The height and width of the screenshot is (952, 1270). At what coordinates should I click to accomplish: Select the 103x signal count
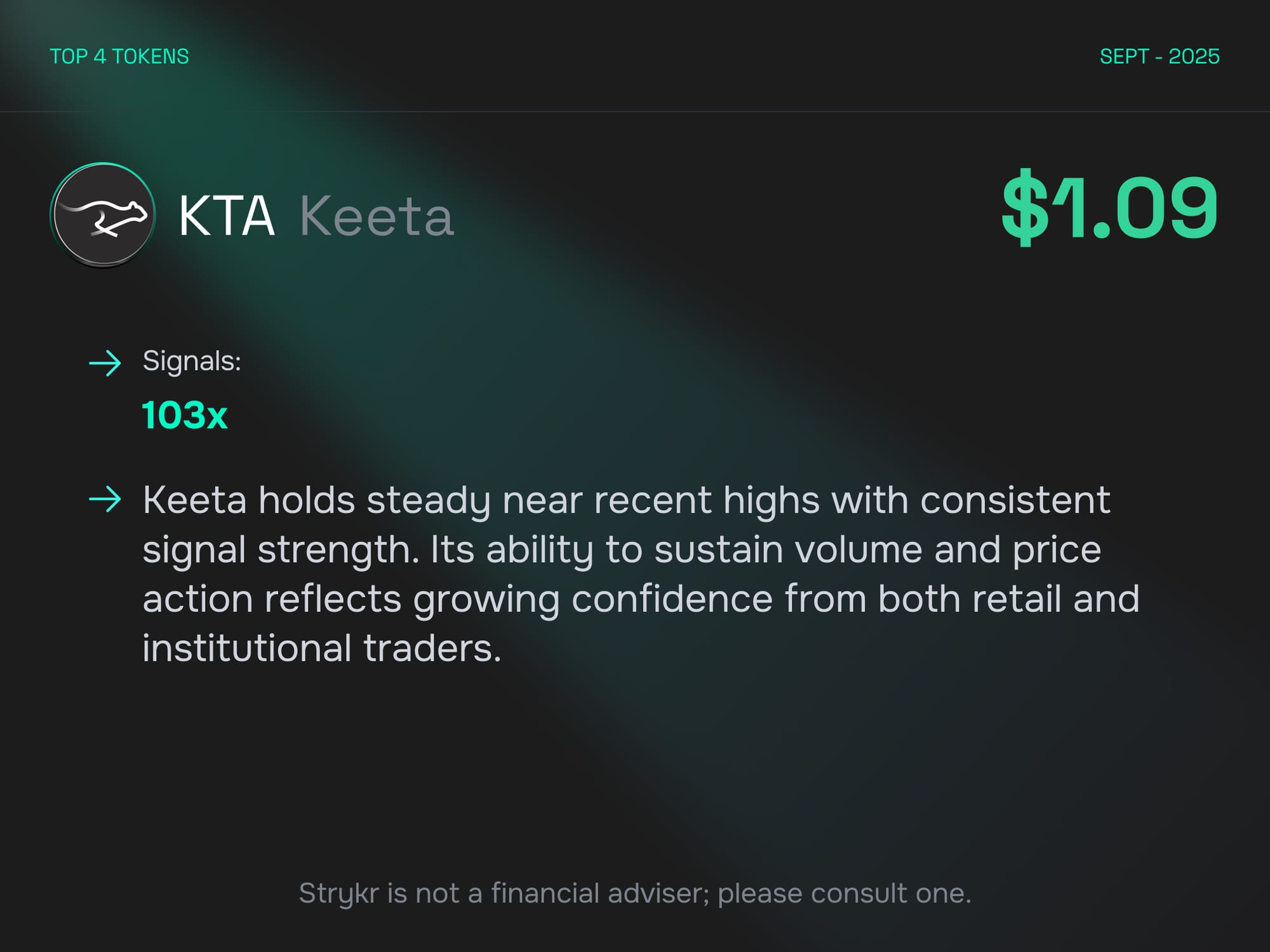(185, 416)
